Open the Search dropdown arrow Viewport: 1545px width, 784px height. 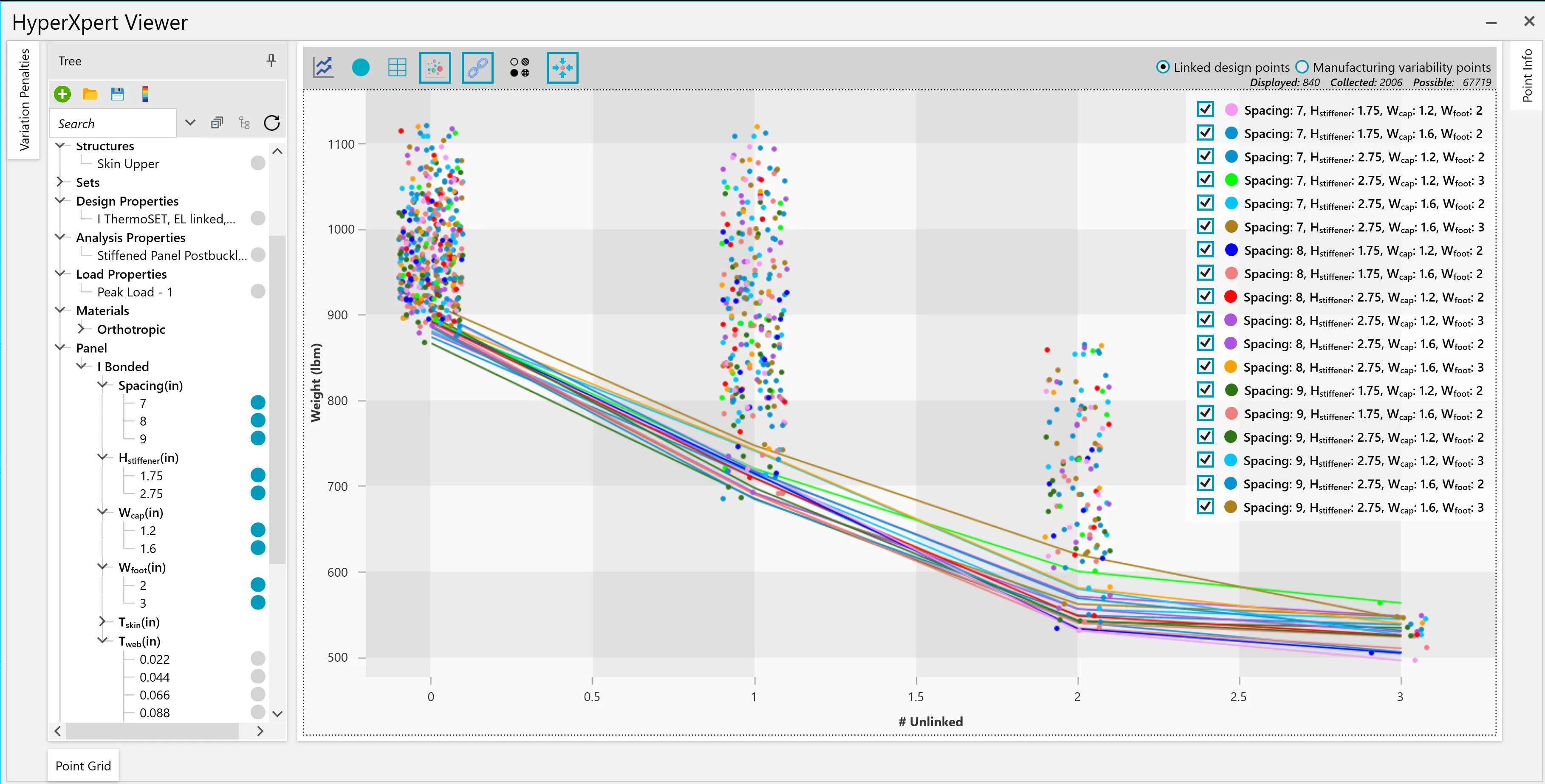point(190,123)
